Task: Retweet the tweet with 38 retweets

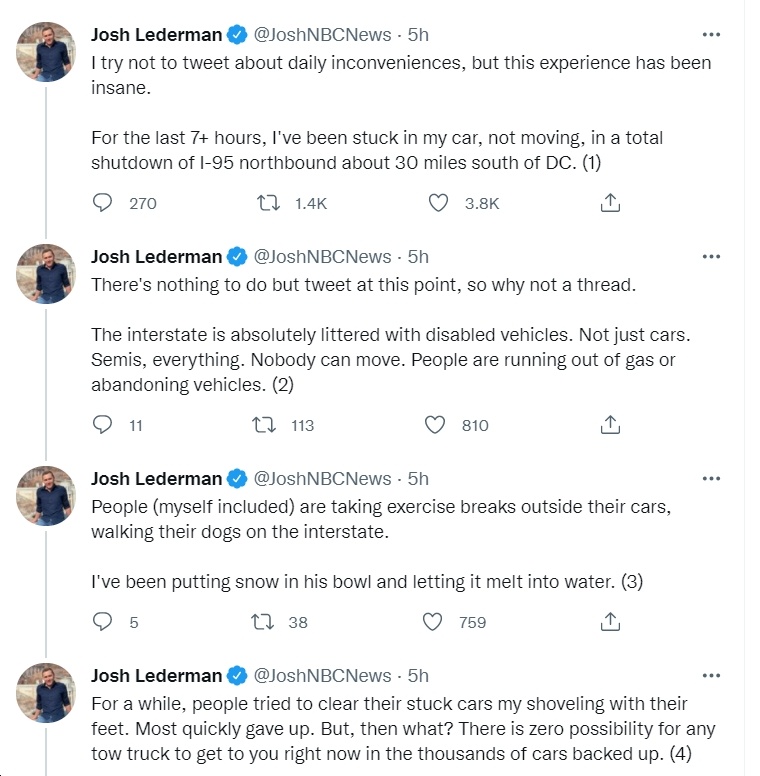Action: (x=262, y=622)
